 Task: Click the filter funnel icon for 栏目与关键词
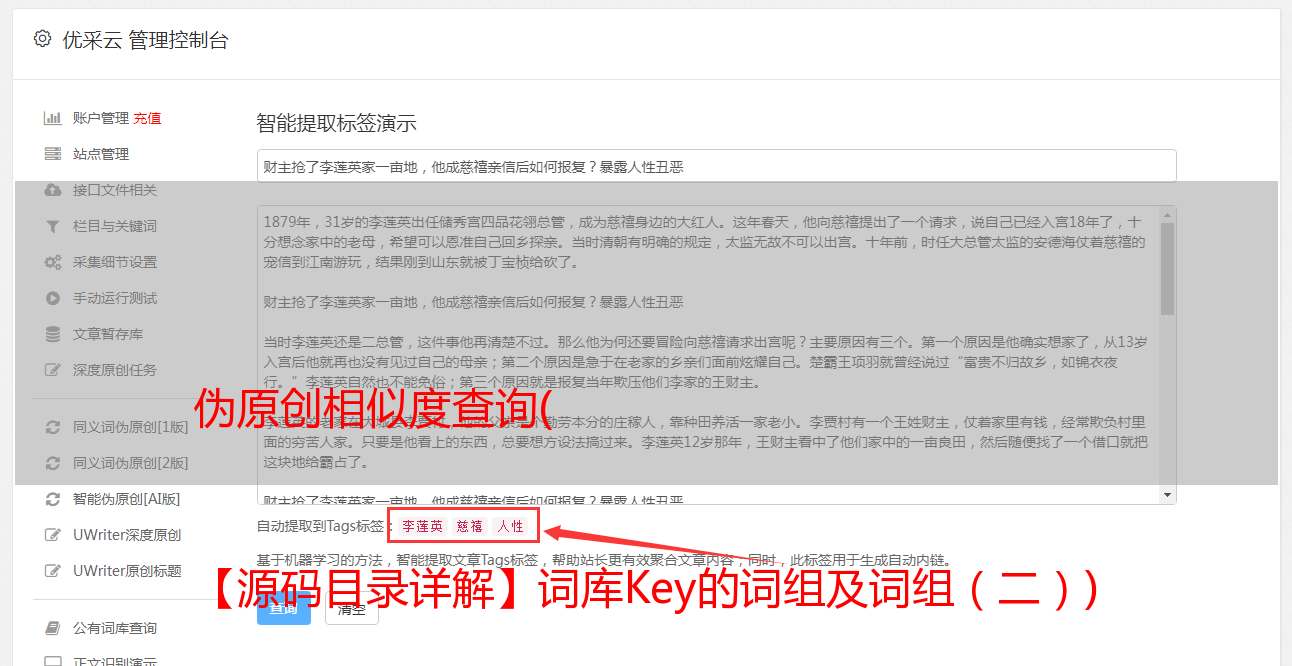click(52, 226)
